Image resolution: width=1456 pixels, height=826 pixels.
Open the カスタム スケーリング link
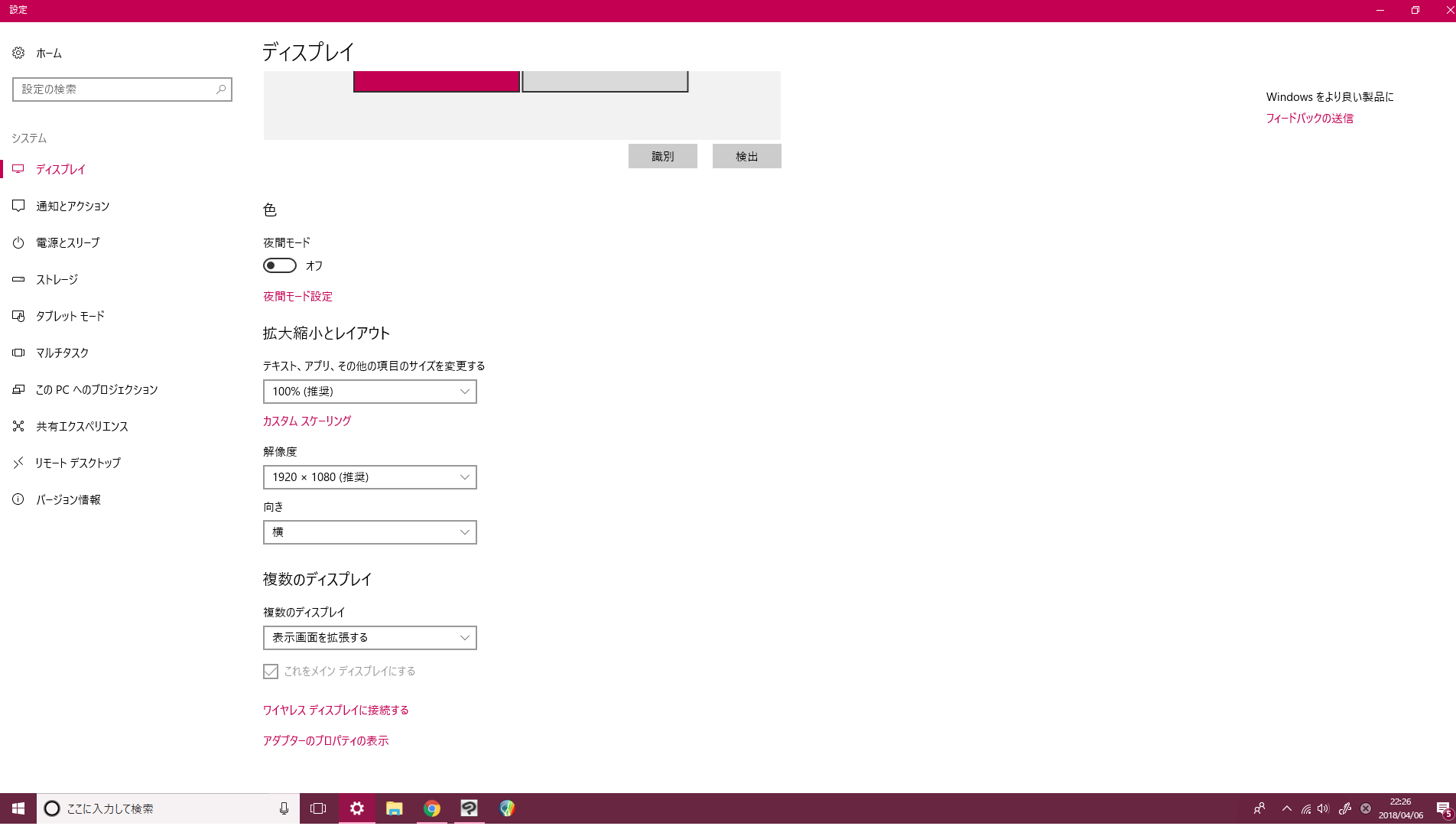click(x=307, y=421)
